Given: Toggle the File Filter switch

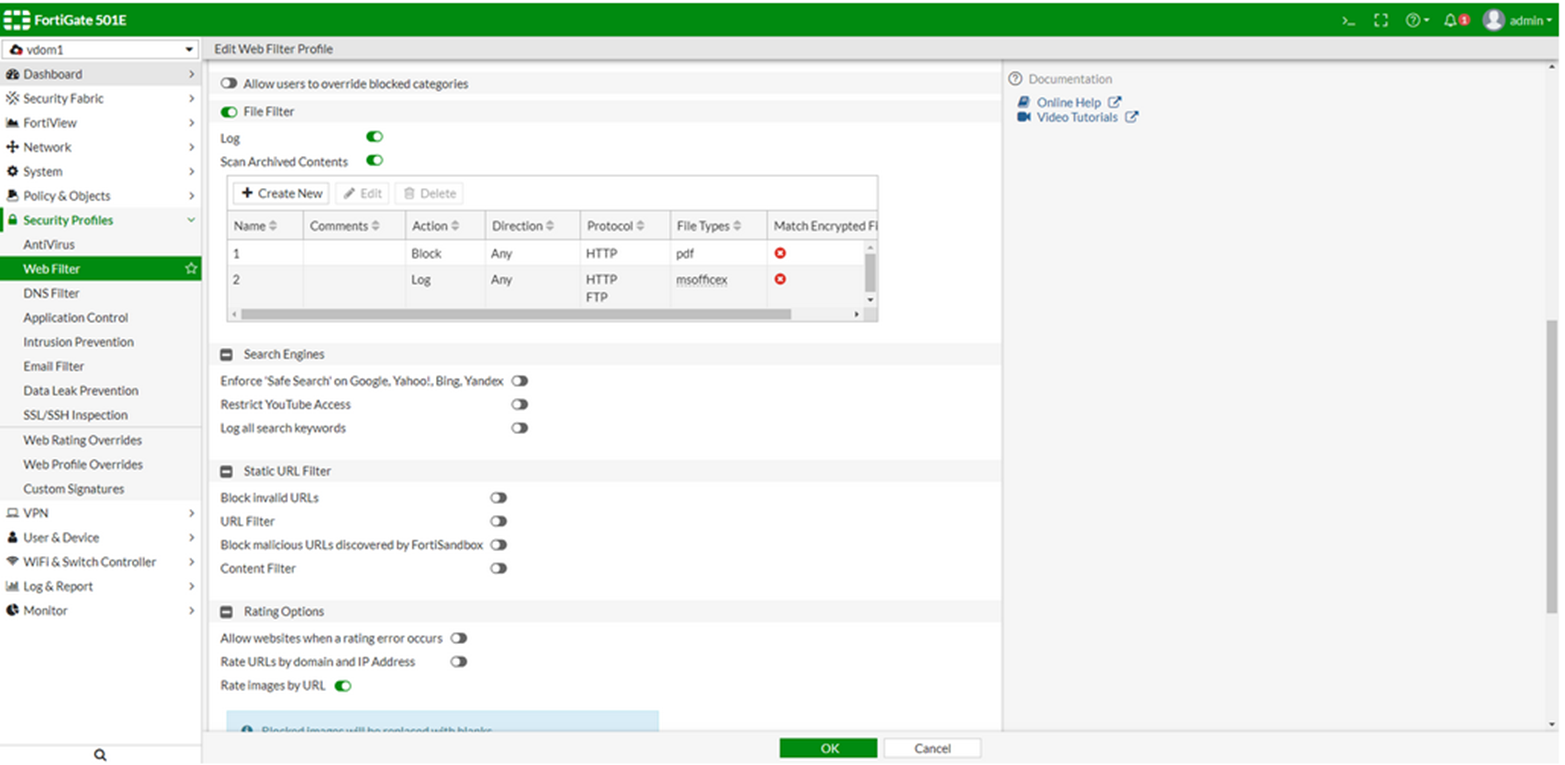Looking at the screenshot, I should click(229, 112).
